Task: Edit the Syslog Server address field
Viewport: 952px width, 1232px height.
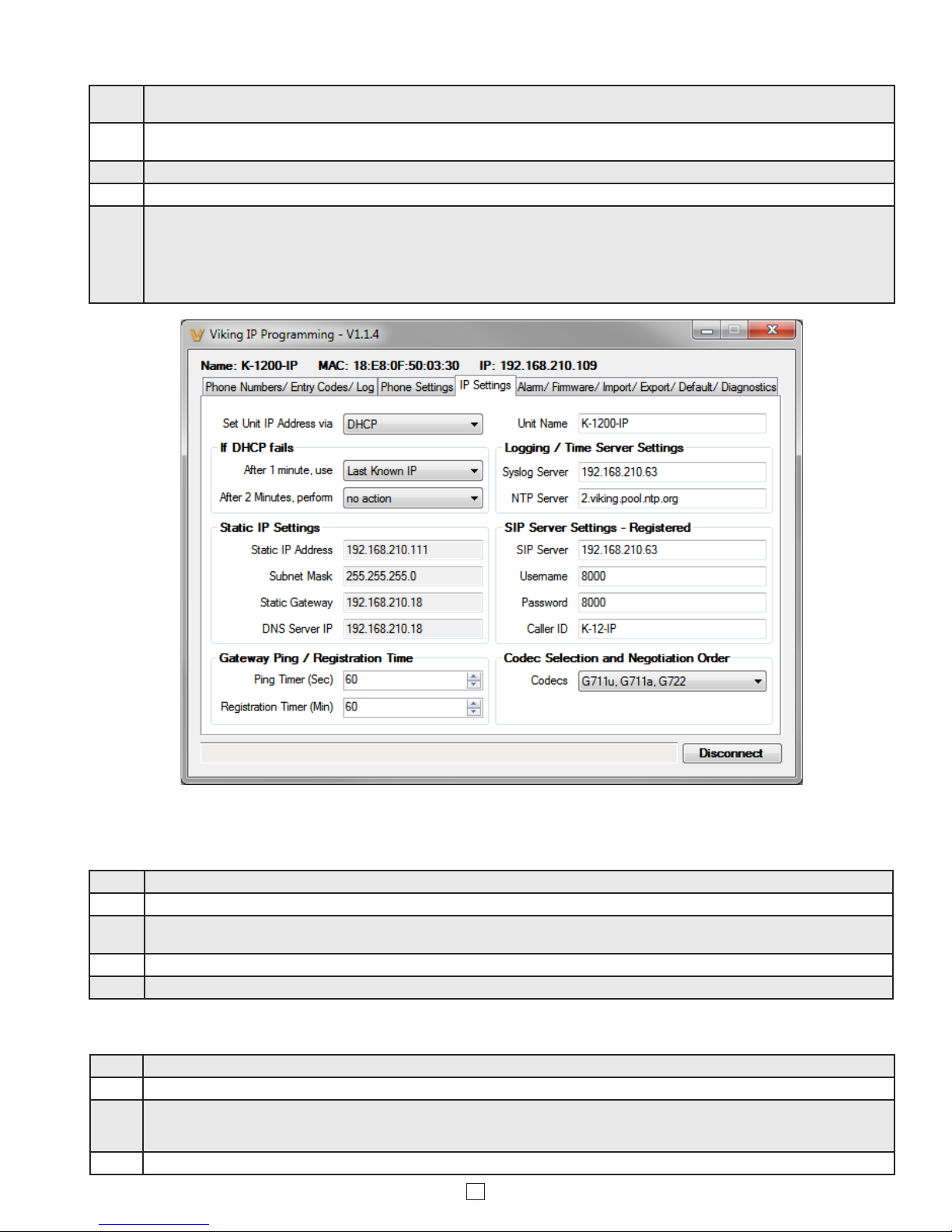Action: pos(672,472)
